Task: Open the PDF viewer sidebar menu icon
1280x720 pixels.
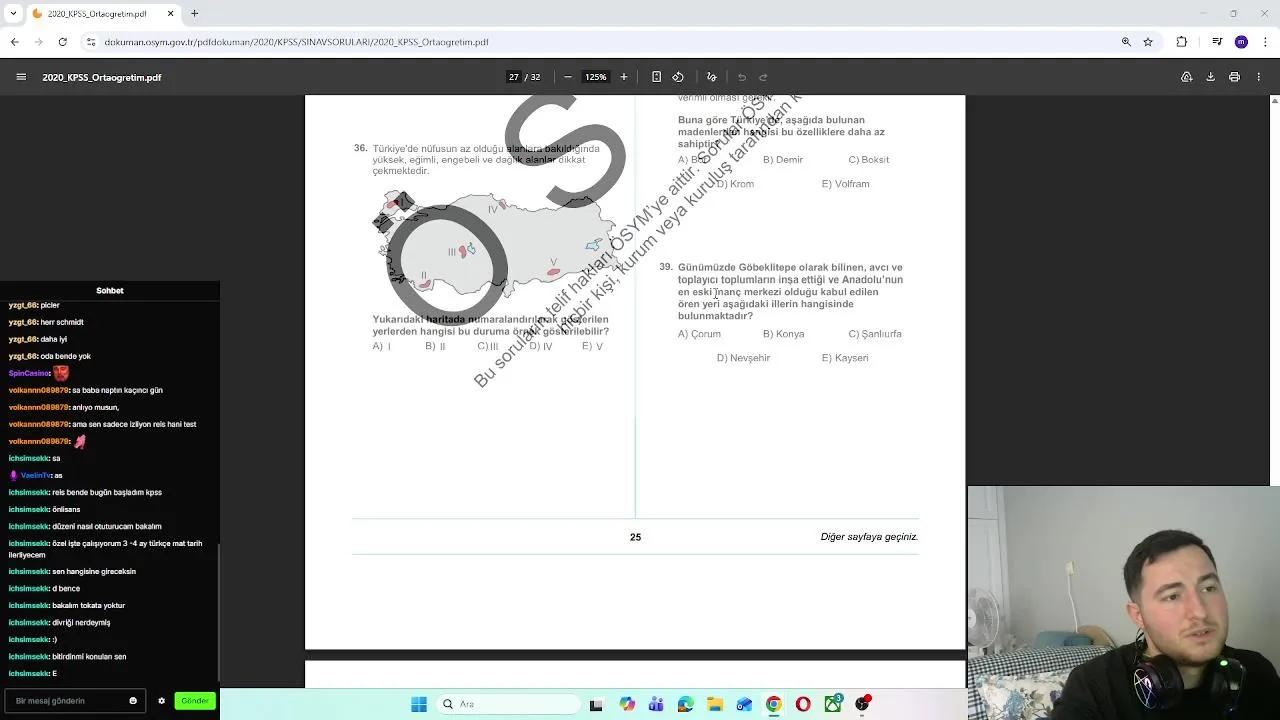Action: coord(21,77)
